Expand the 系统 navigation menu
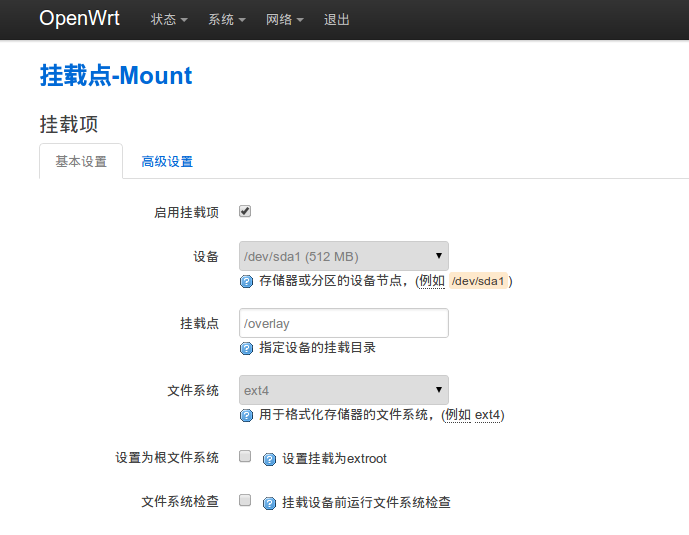This screenshot has width=689, height=535. coord(227,20)
